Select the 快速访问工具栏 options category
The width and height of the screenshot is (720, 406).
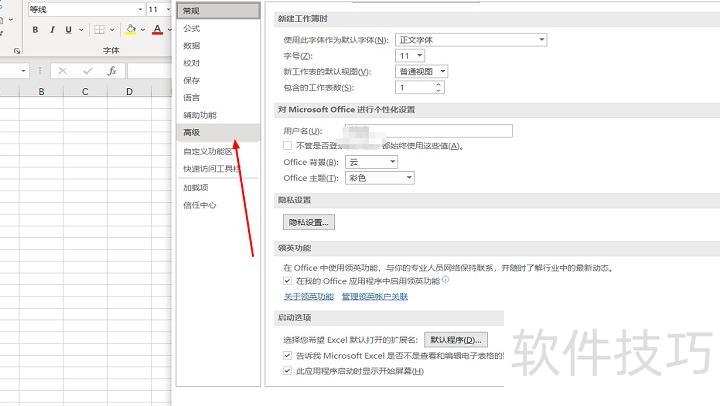[x=218, y=169]
